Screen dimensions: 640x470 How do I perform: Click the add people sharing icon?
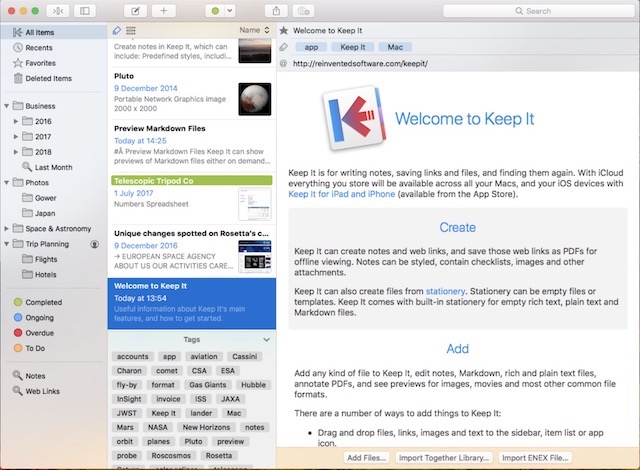coord(304,11)
